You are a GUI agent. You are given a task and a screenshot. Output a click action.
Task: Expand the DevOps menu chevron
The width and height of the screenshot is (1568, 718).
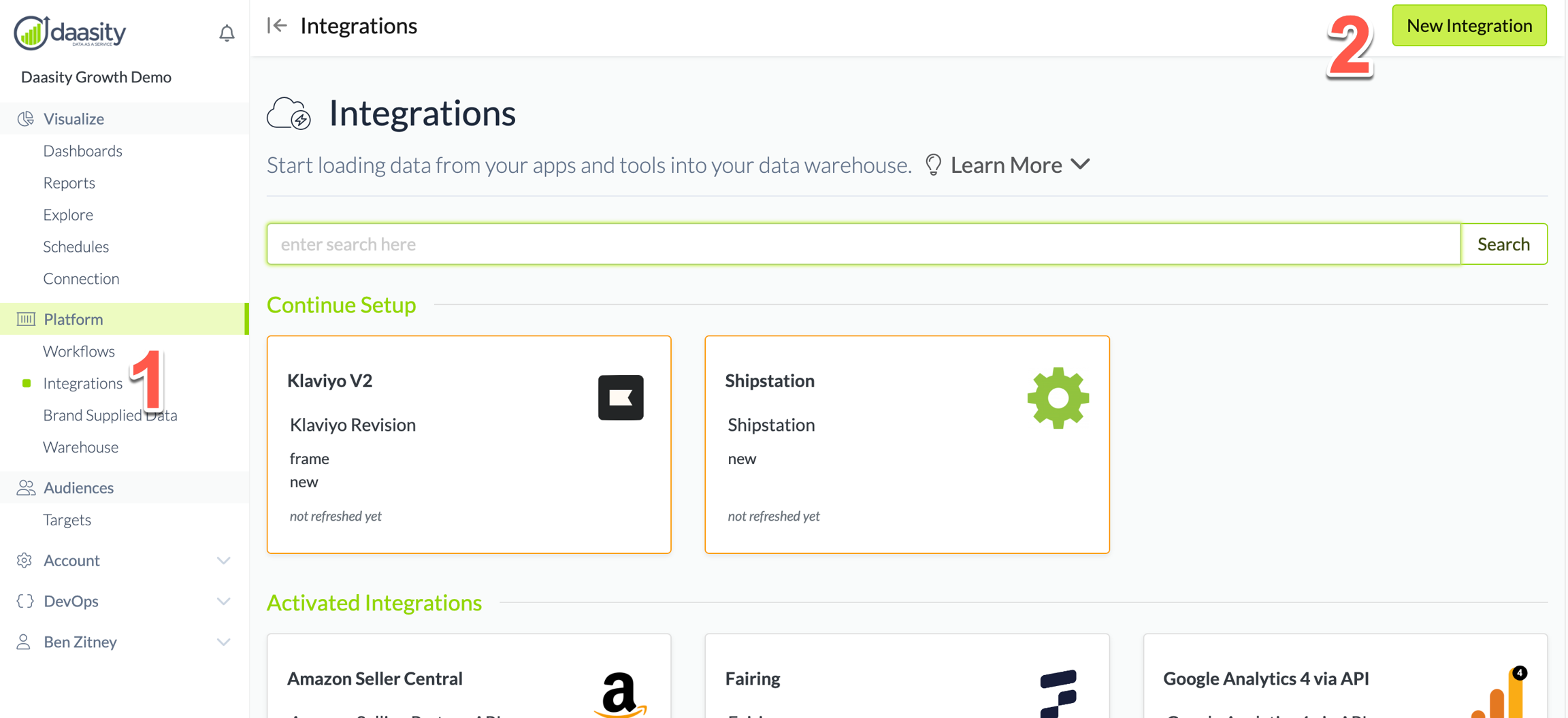pyautogui.click(x=223, y=601)
